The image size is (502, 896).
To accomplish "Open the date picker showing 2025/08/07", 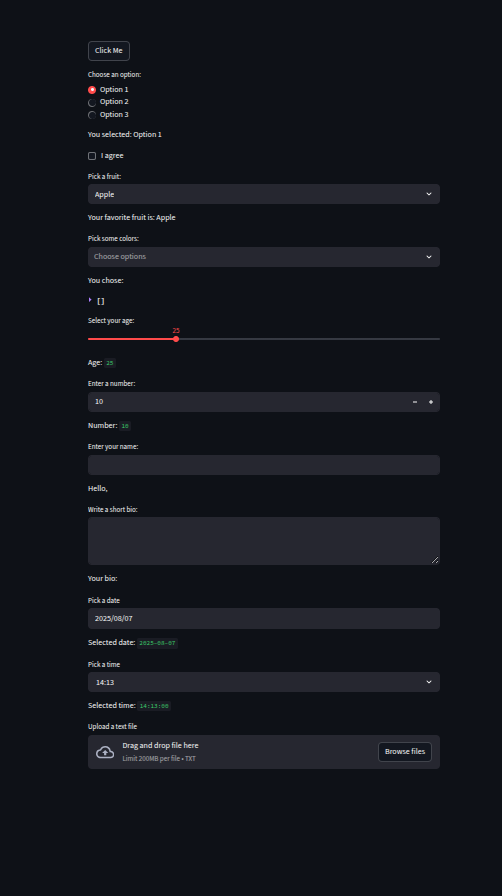I will click(264, 618).
